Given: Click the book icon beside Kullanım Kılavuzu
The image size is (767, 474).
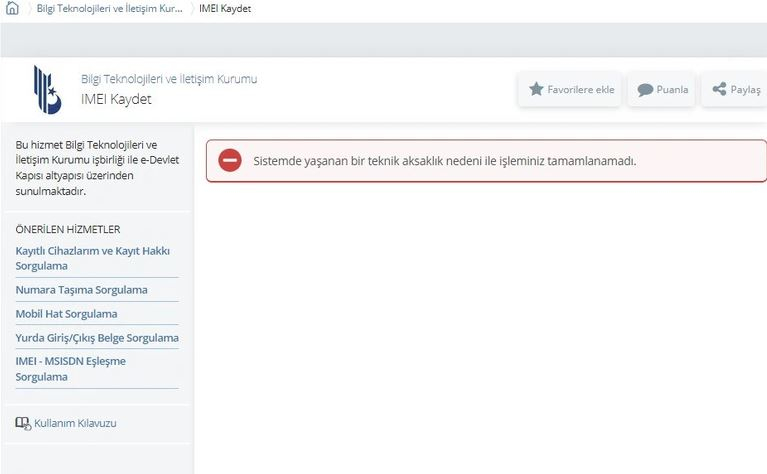Looking at the screenshot, I should coord(23,423).
